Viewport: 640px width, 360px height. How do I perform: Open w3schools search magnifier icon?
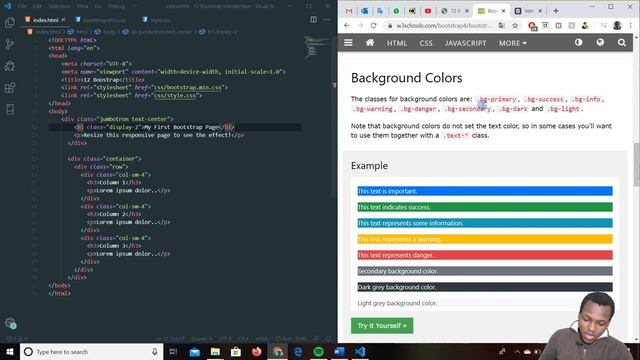(622, 42)
